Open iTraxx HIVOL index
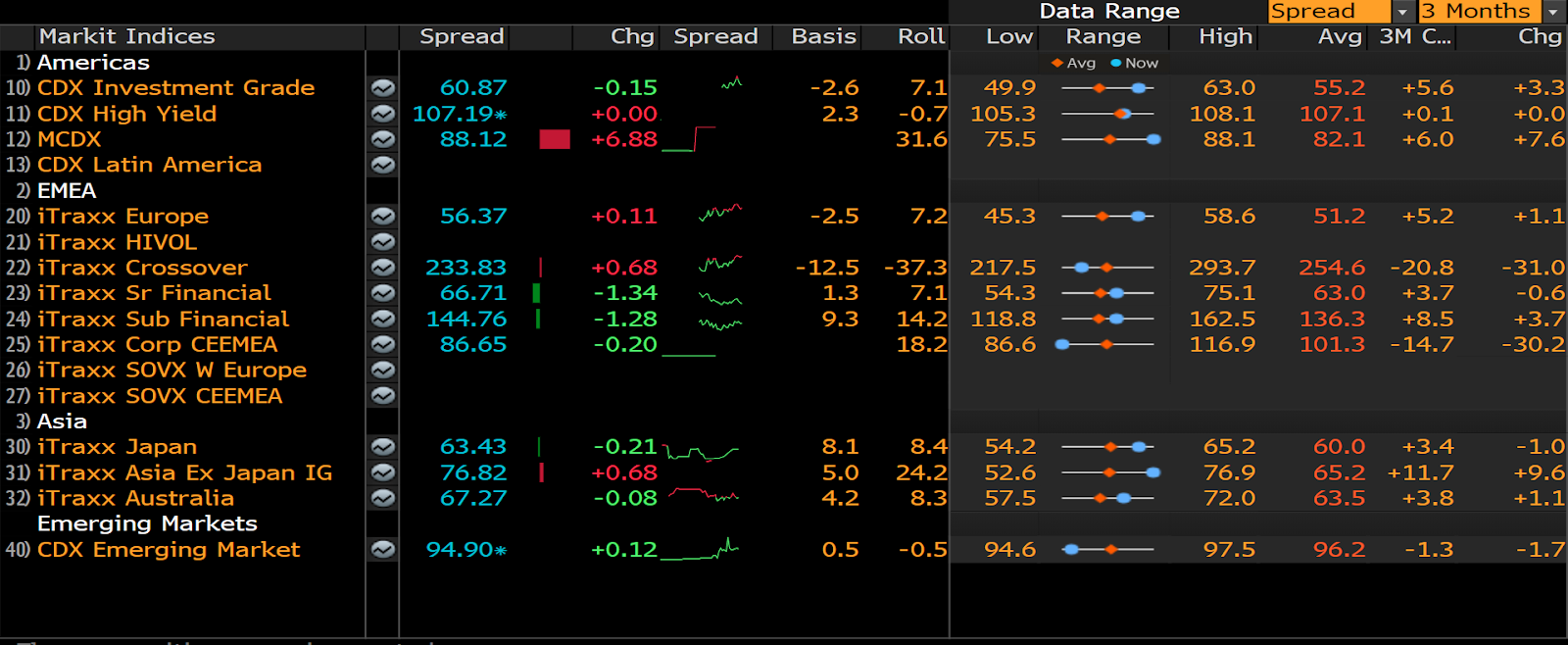 coord(117,241)
